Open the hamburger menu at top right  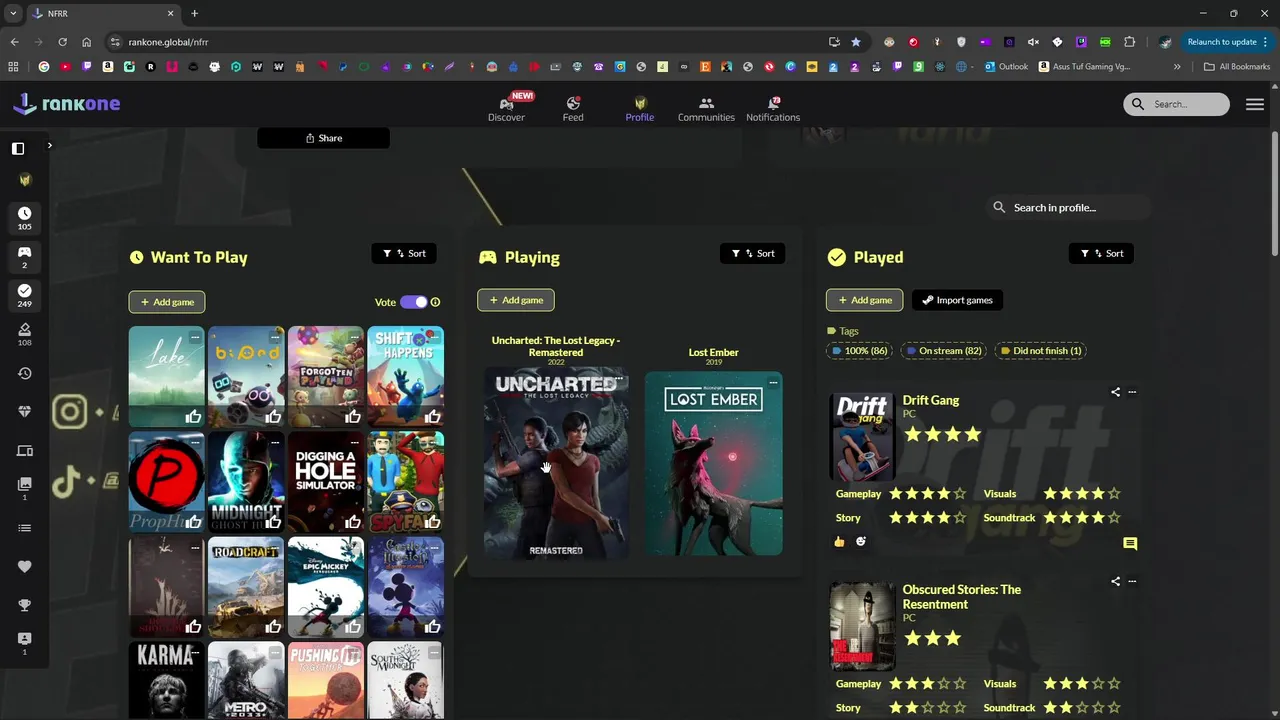pos(1255,104)
